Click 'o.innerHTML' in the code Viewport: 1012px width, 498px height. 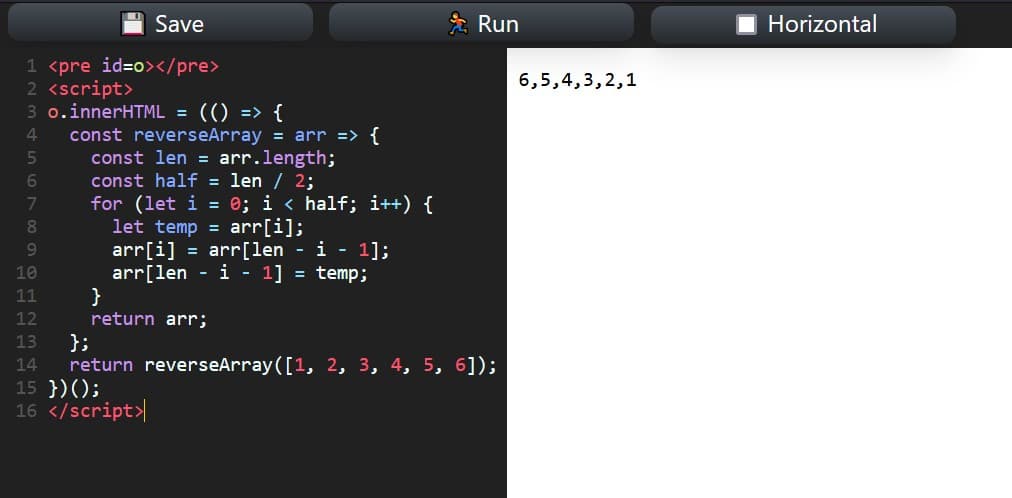(x=106, y=112)
